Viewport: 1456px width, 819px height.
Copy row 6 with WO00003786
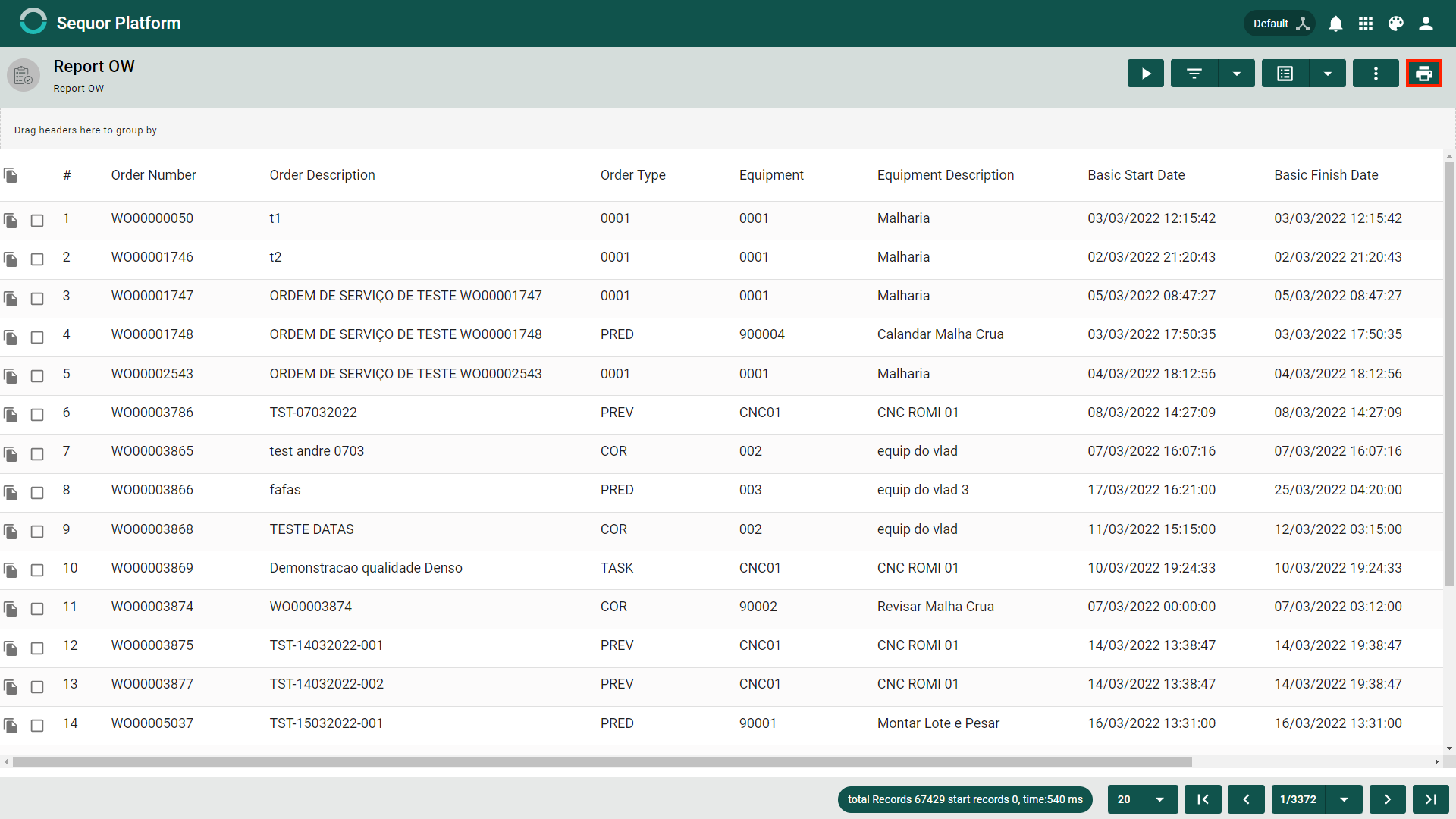point(11,415)
